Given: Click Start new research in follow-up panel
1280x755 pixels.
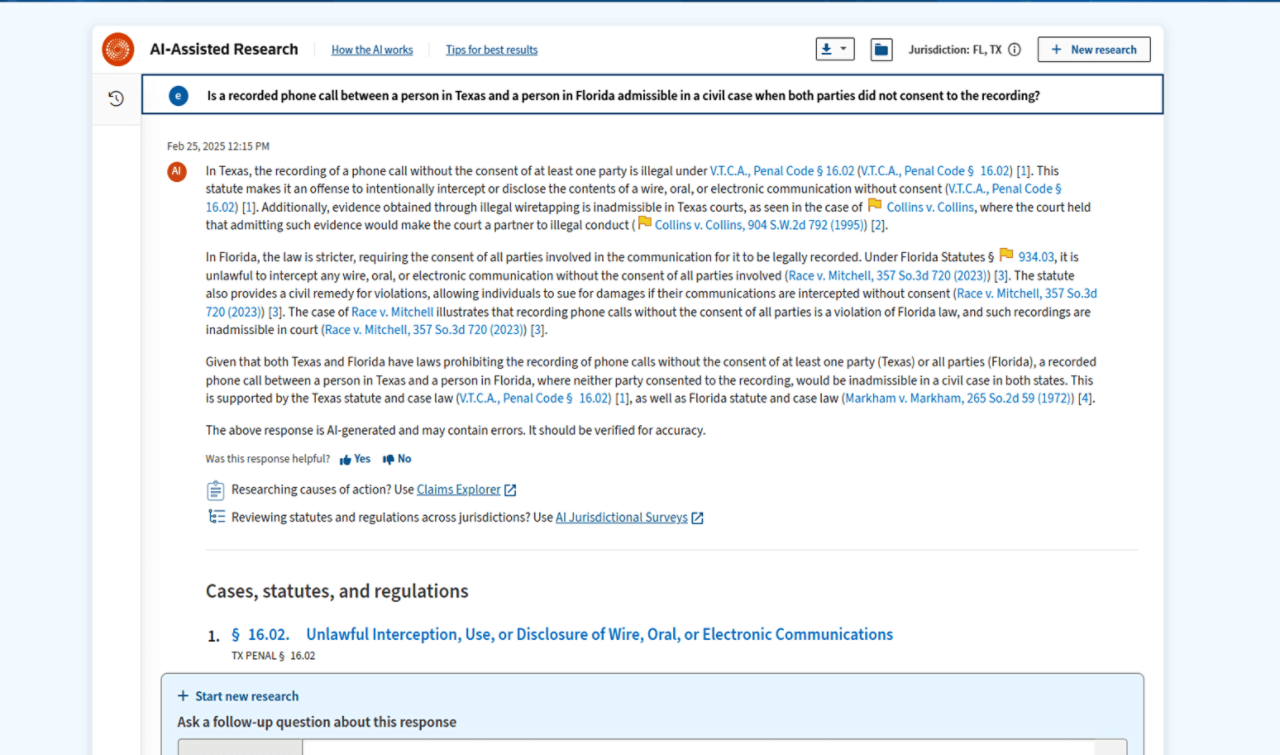Looking at the screenshot, I should tap(238, 696).
